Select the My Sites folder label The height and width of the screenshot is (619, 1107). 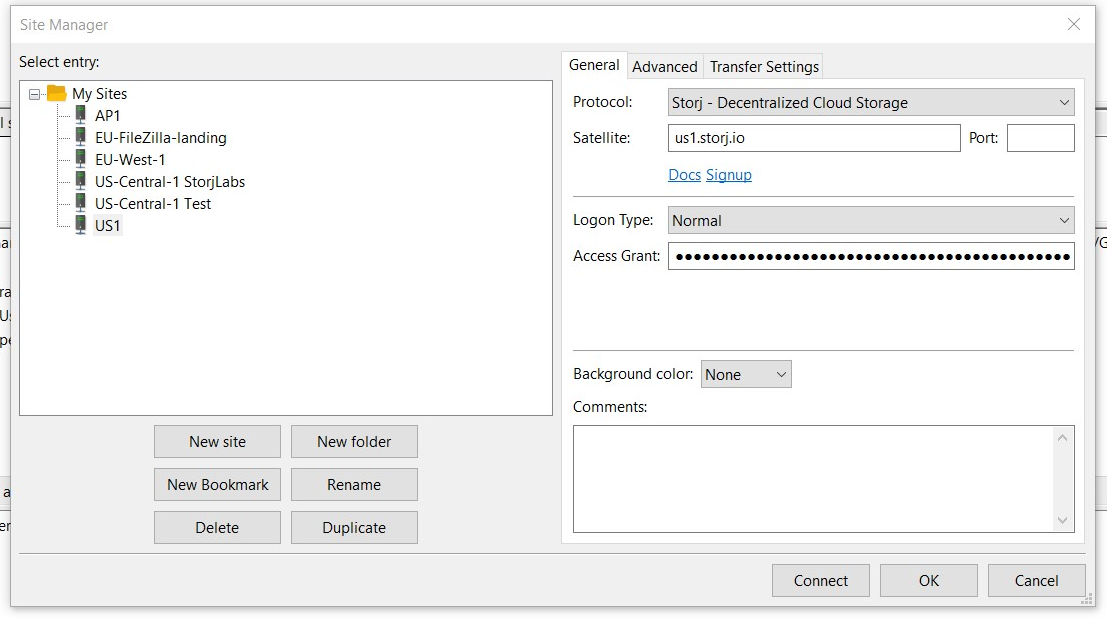point(100,94)
